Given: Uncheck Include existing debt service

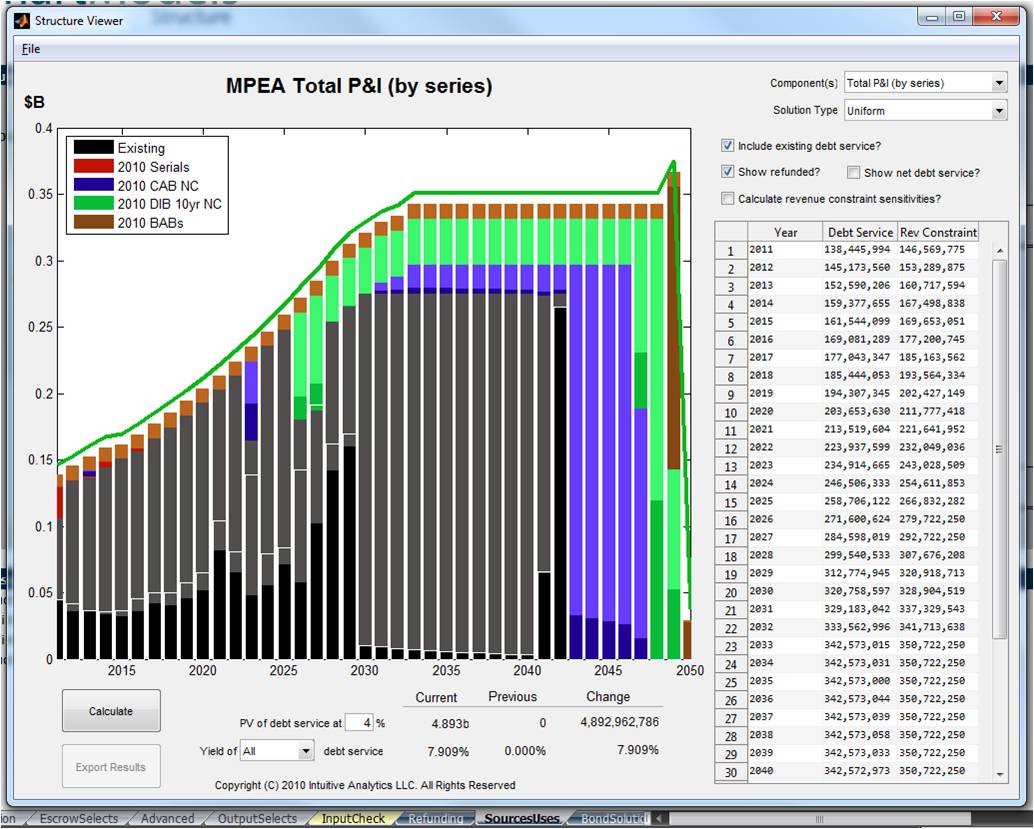Looking at the screenshot, I should [728, 146].
